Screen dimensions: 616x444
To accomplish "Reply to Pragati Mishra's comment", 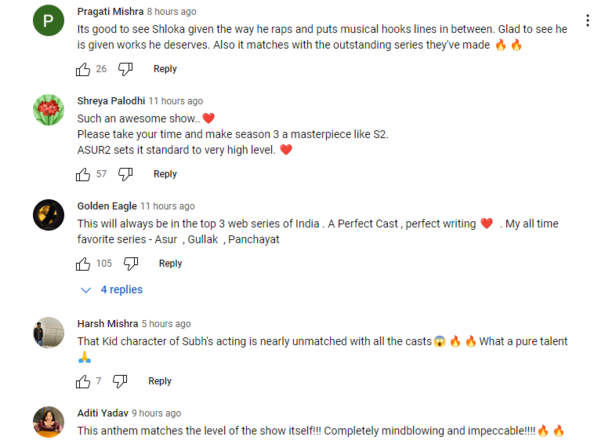I will tap(165, 69).
